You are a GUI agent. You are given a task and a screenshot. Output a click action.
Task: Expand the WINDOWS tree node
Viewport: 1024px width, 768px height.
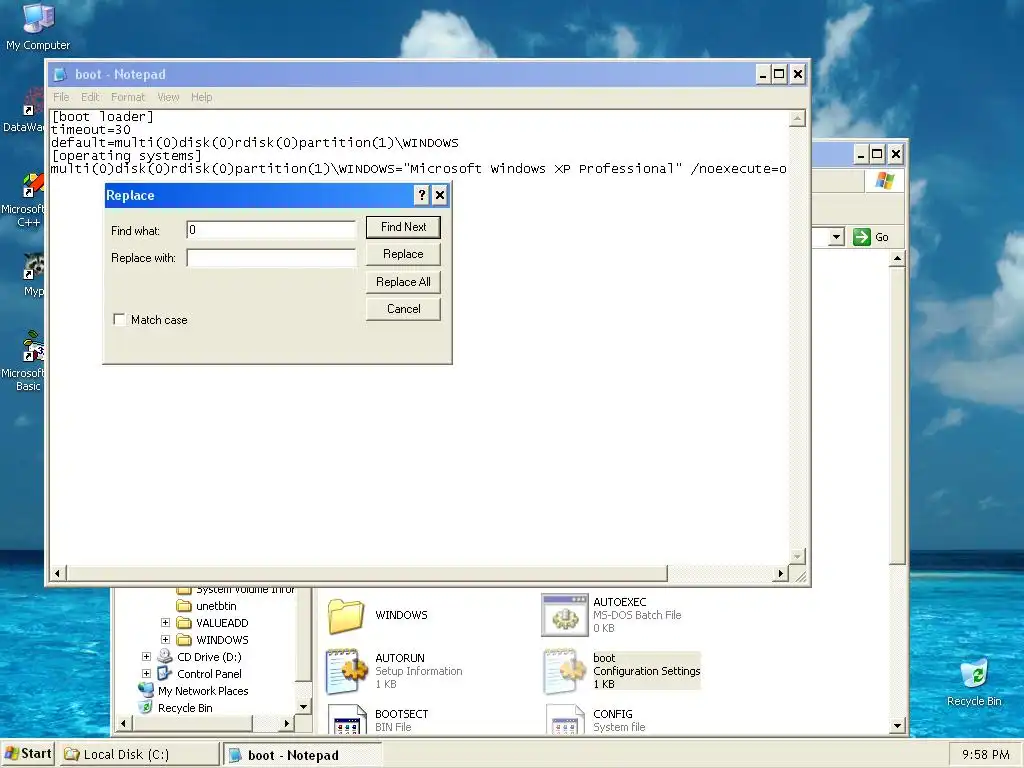(x=165, y=640)
